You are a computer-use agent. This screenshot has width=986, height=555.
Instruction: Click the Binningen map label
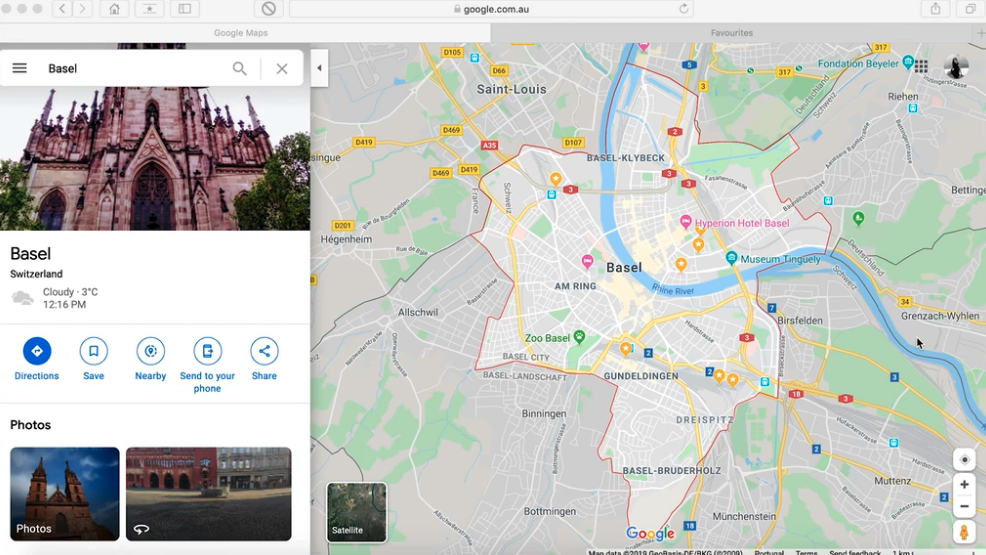tap(544, 414)
